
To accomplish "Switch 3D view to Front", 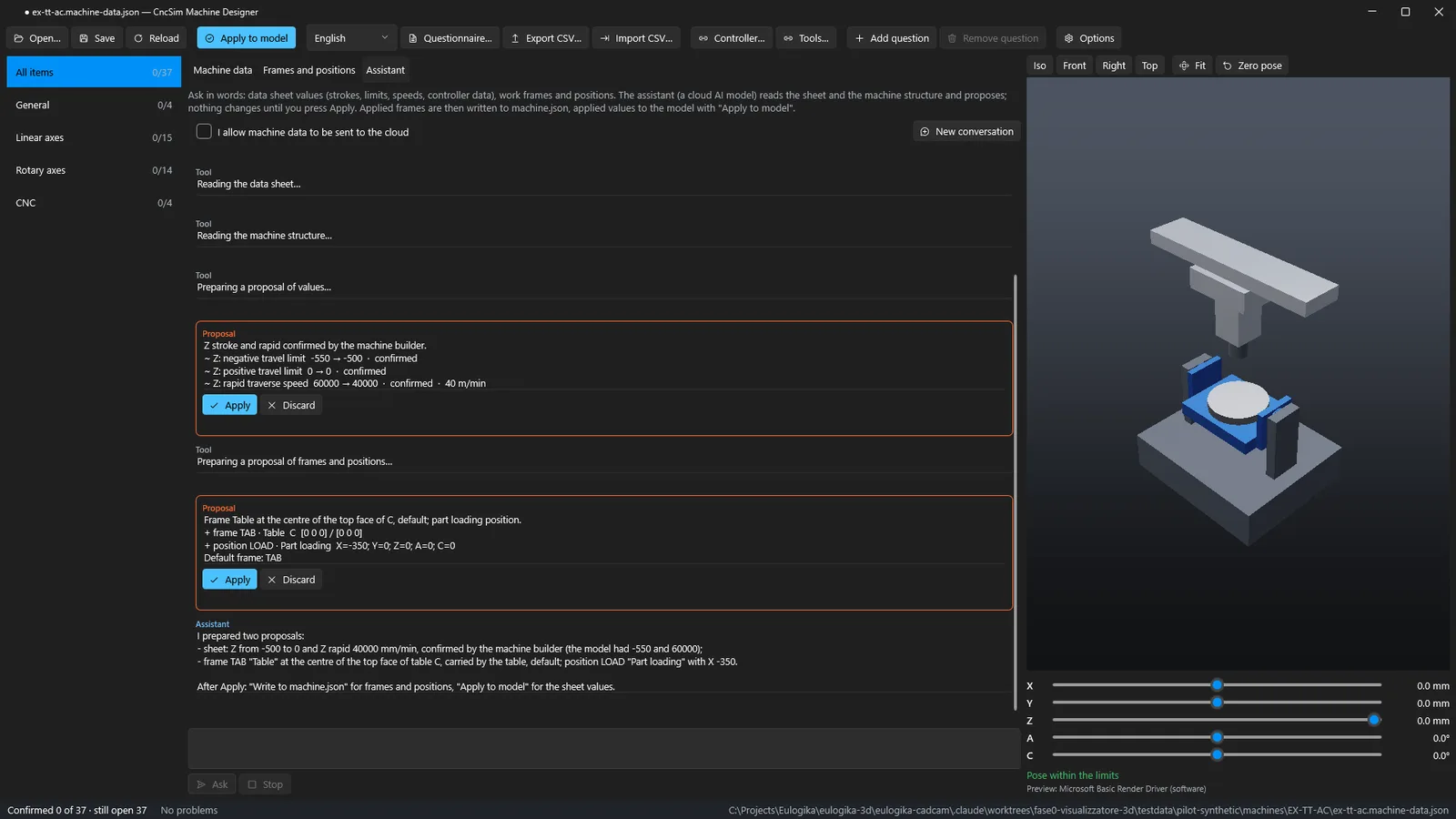I will point(1075,66).
